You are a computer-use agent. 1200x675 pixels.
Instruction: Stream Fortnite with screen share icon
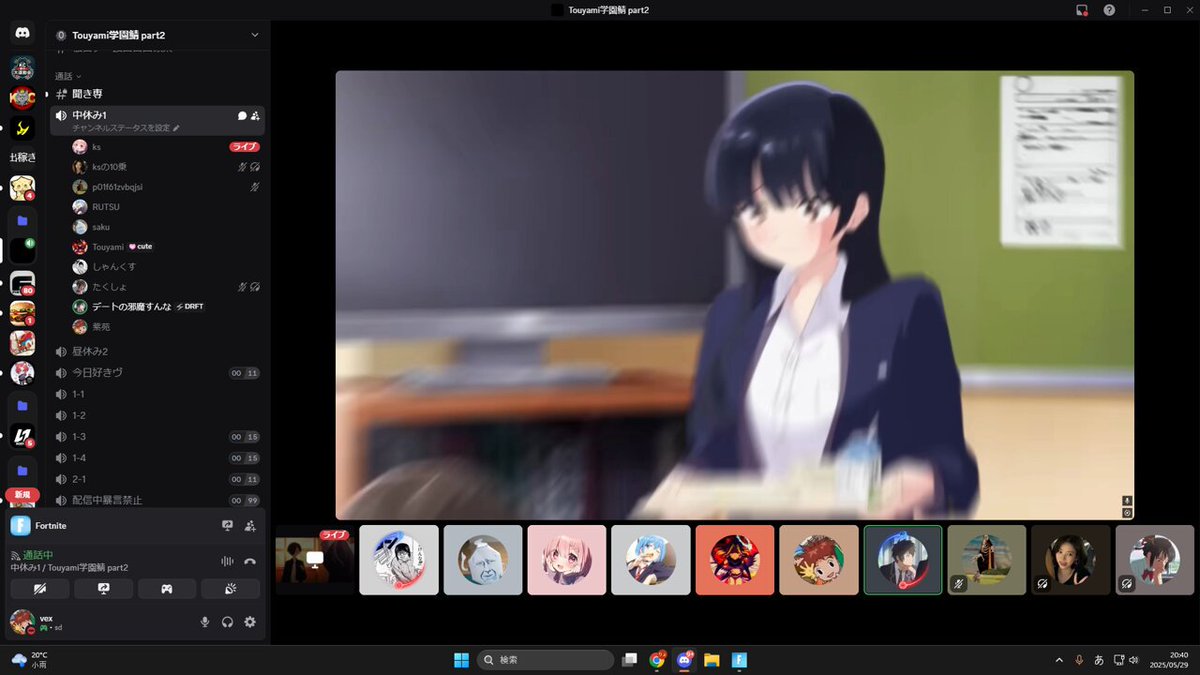click(x=227, y=525)
